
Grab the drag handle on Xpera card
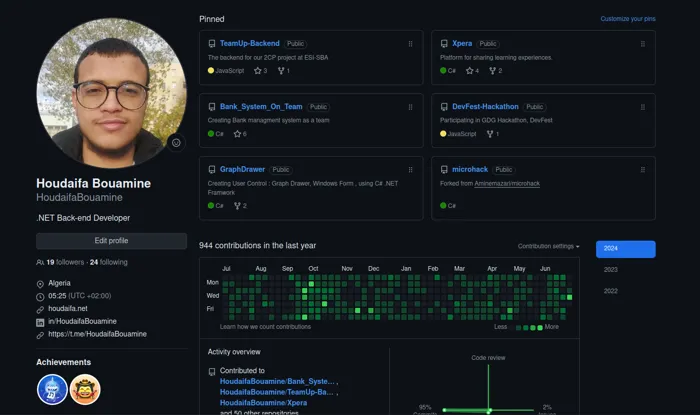[642, 44]
